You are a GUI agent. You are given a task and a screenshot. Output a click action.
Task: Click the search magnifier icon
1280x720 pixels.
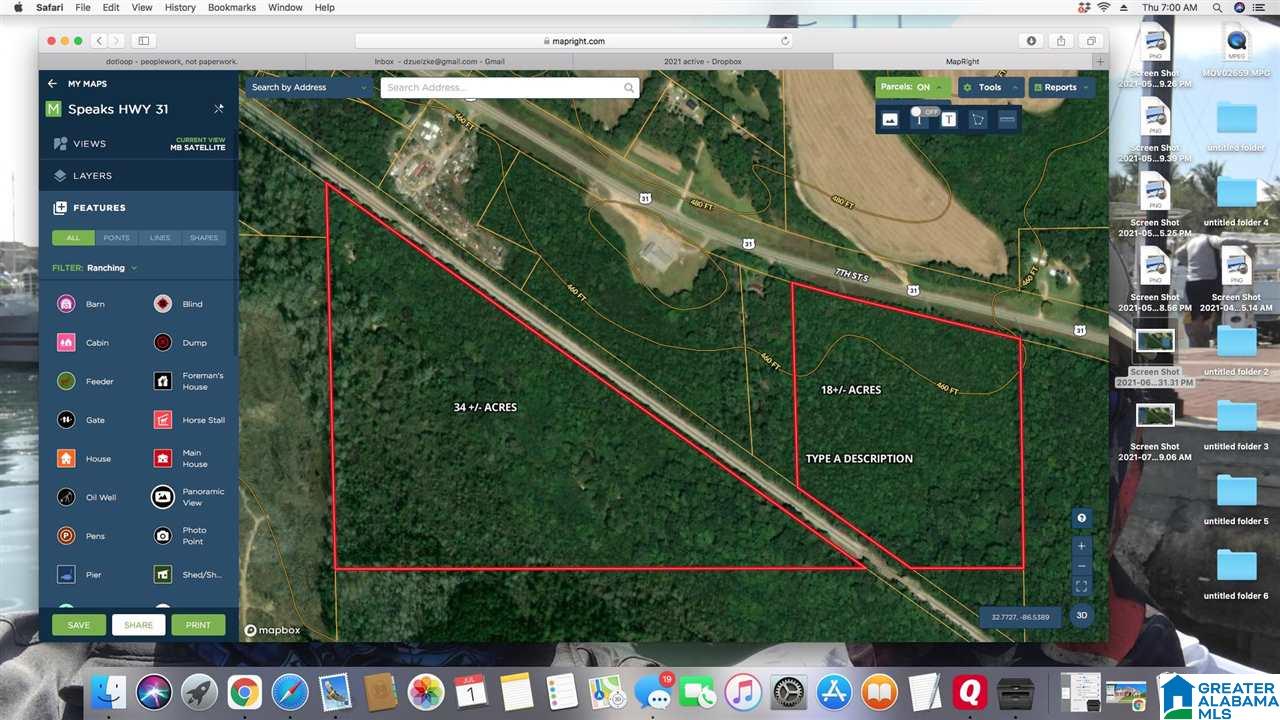[629, 88]
